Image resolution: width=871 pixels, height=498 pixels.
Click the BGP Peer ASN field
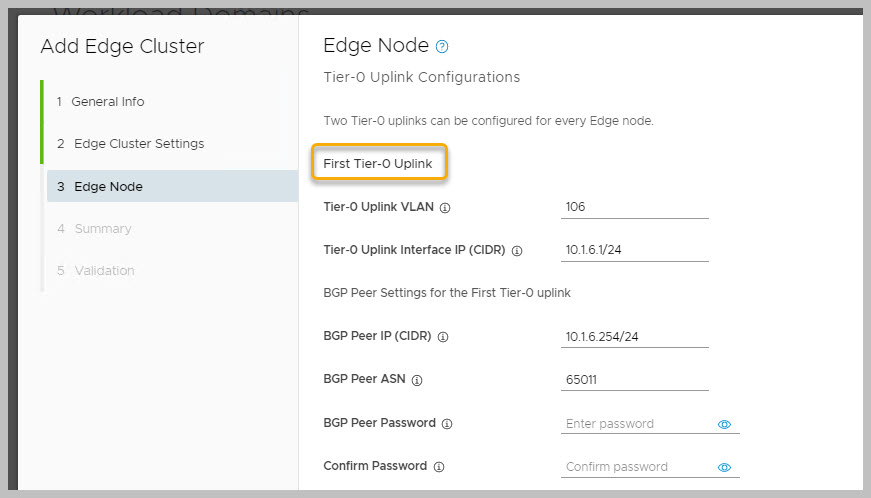(634, 380)
